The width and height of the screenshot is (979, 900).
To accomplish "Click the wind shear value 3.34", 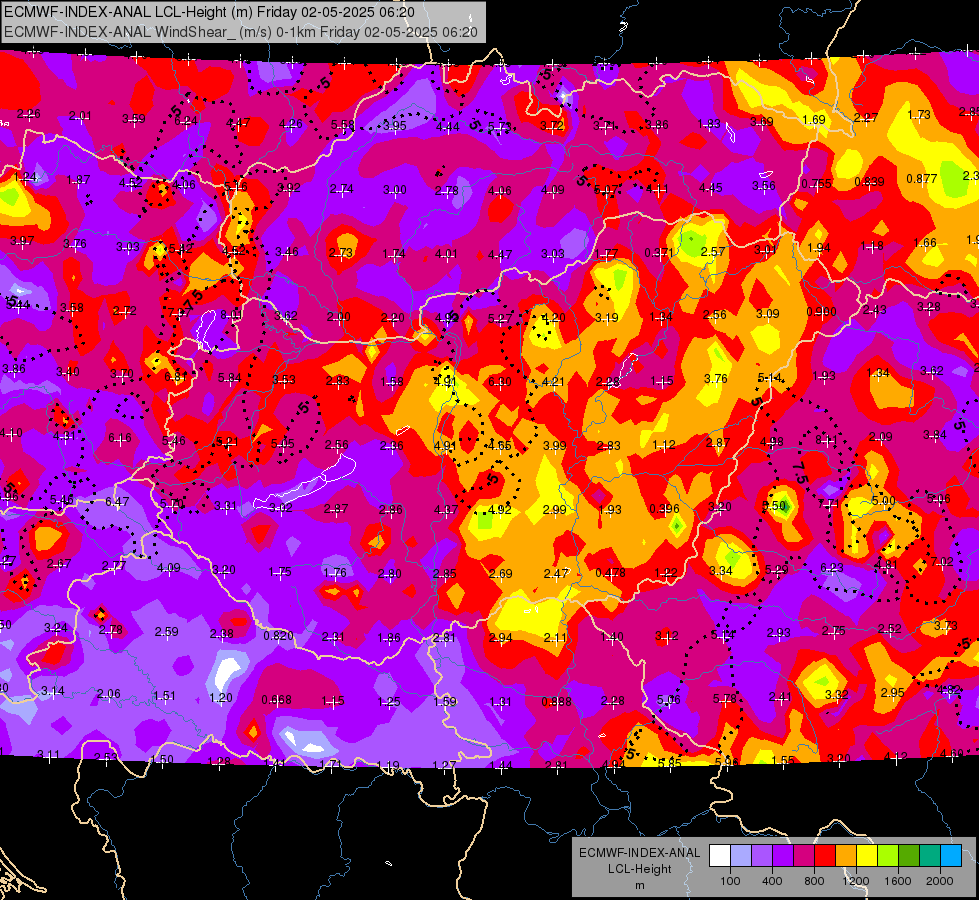I will point(721,570).
